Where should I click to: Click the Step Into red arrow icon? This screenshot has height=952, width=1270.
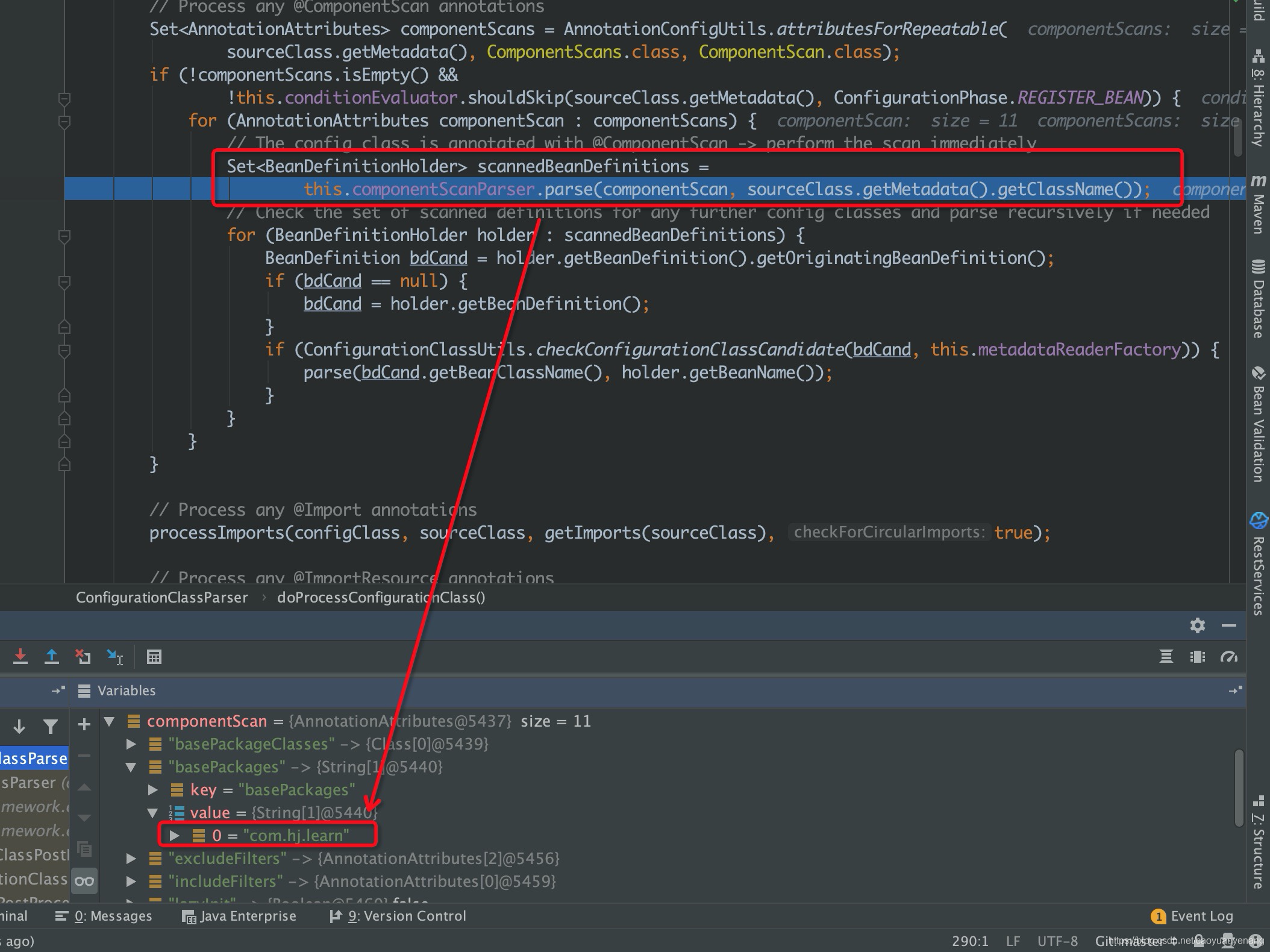[20, 657]
